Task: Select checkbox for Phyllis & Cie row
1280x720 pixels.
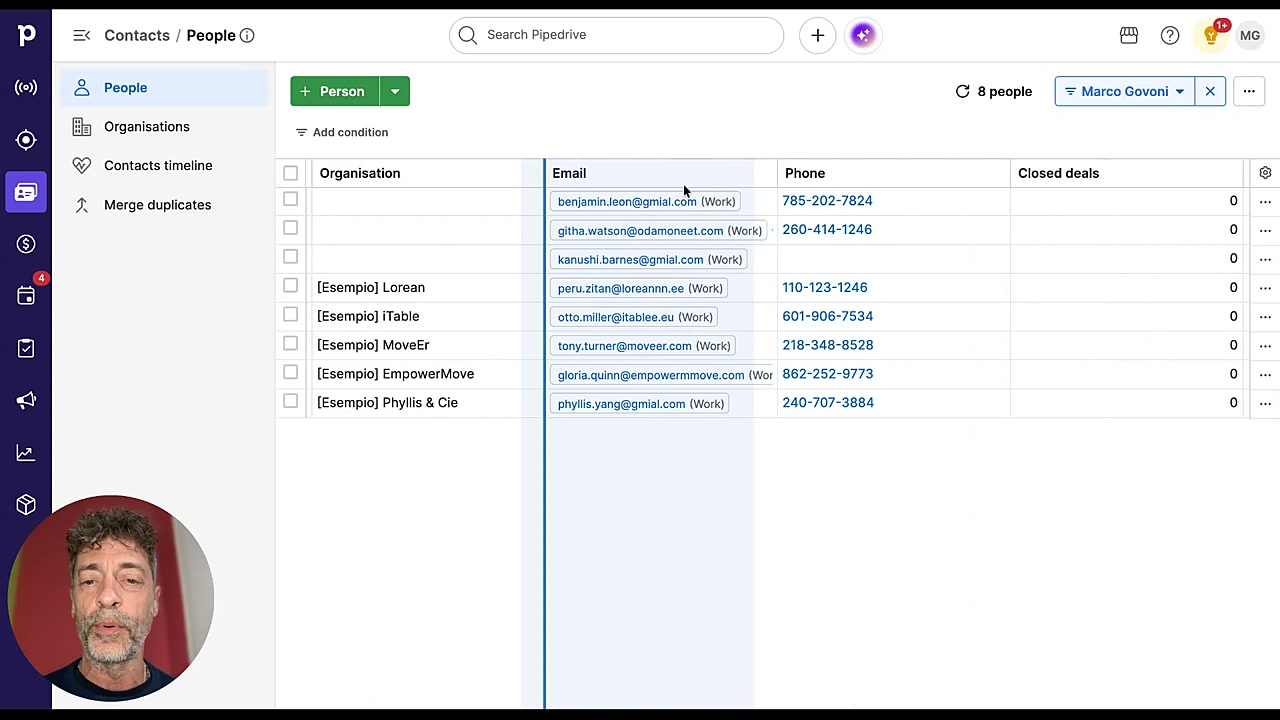Action: pos(290,401)
